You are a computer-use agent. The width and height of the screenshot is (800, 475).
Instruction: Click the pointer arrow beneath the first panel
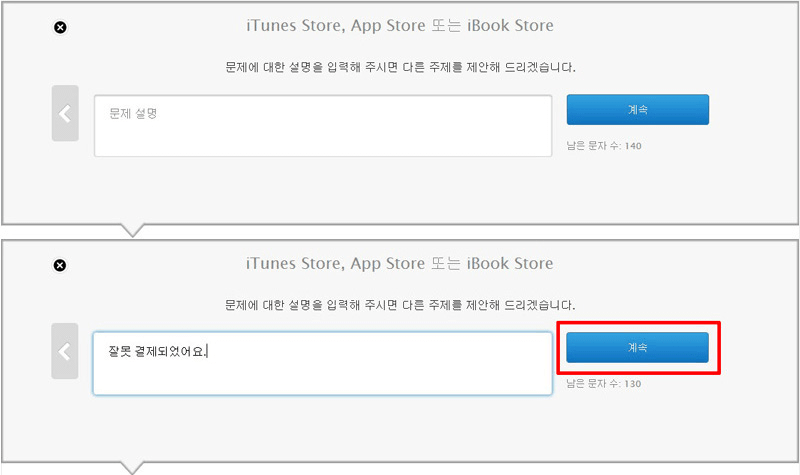pos(133,230)
